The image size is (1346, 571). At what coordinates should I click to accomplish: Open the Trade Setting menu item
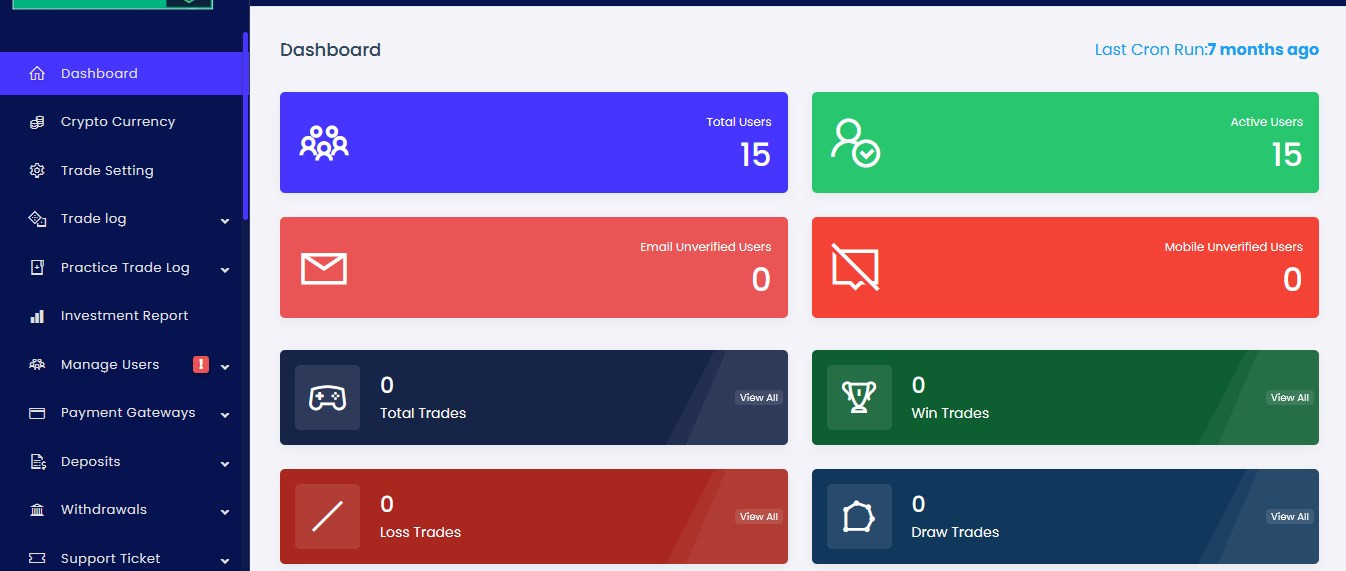(107, 171)
